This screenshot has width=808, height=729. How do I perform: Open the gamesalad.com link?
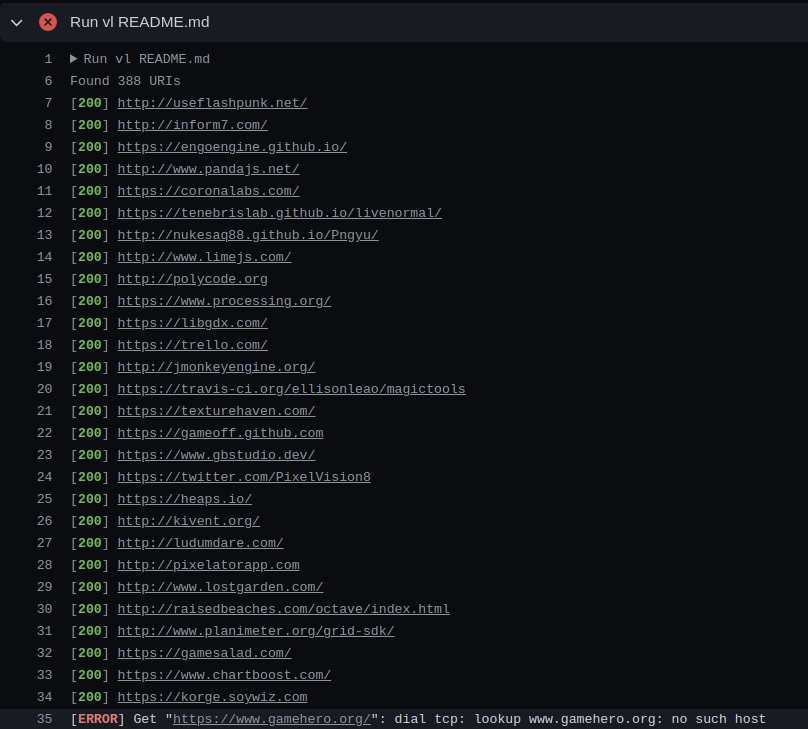click(205, 653)
